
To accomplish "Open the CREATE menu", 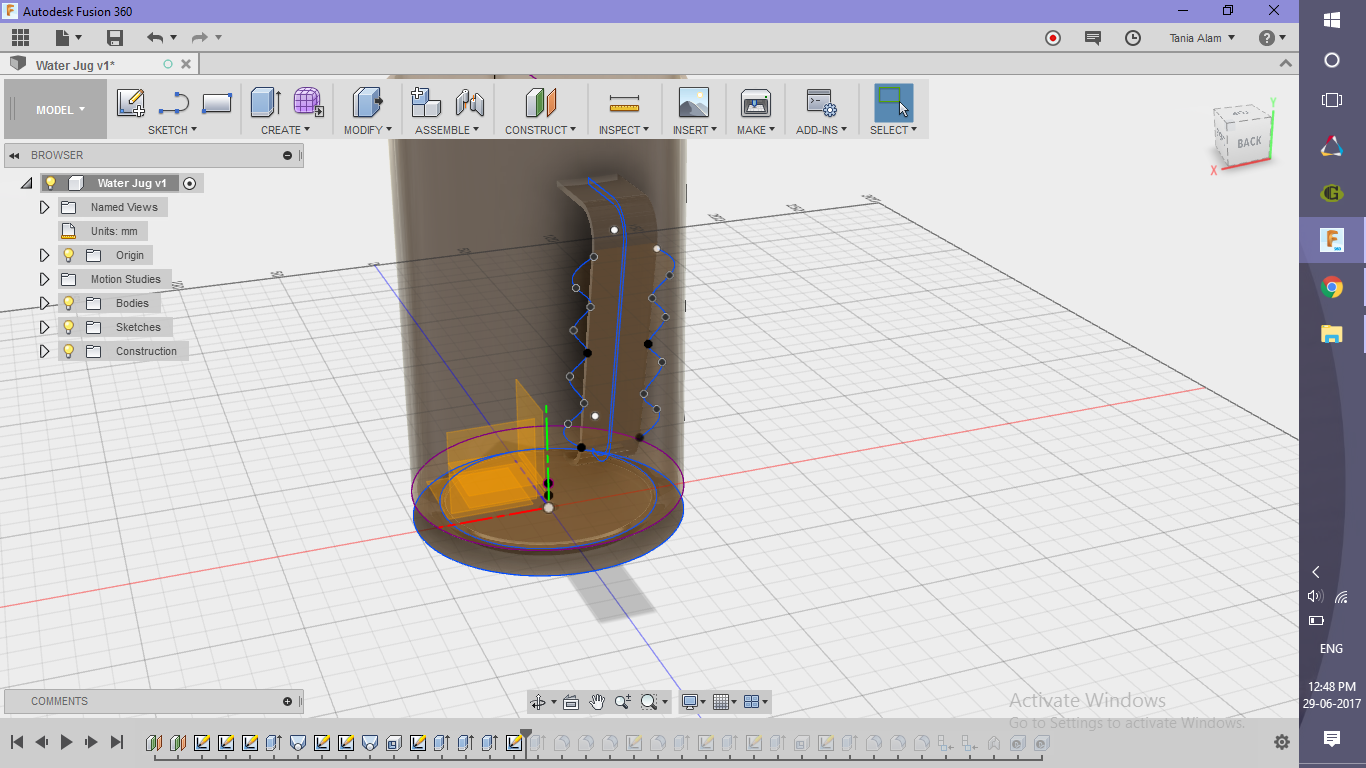I will [x=286, y=130].
